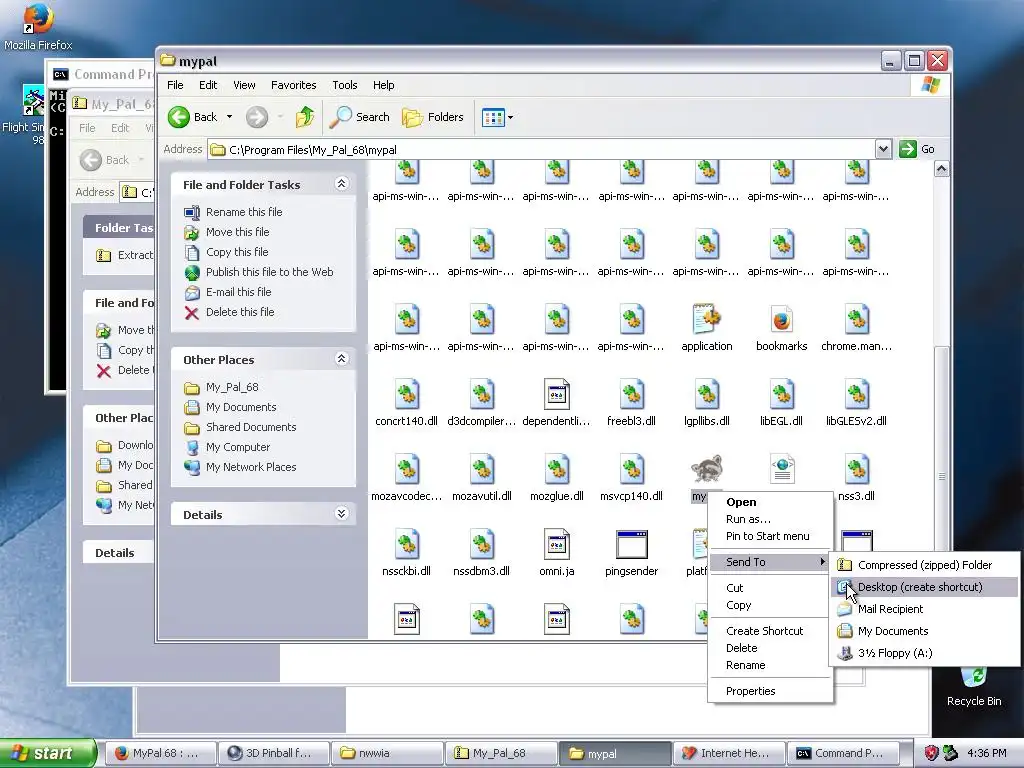
Task: Open the Back history dropdown arrow in mypal
Action: [x=229, y=117]
